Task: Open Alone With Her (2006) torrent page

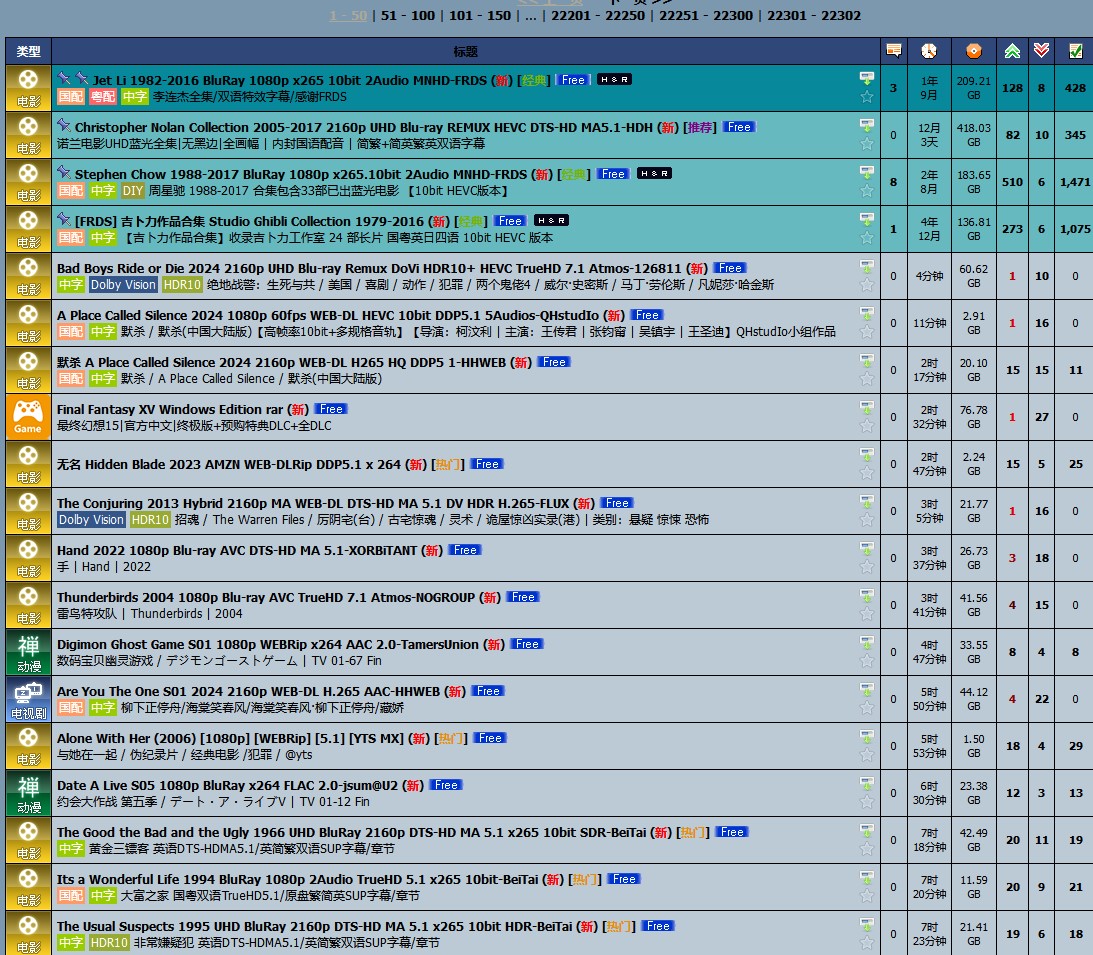Action: pos(230,738)
